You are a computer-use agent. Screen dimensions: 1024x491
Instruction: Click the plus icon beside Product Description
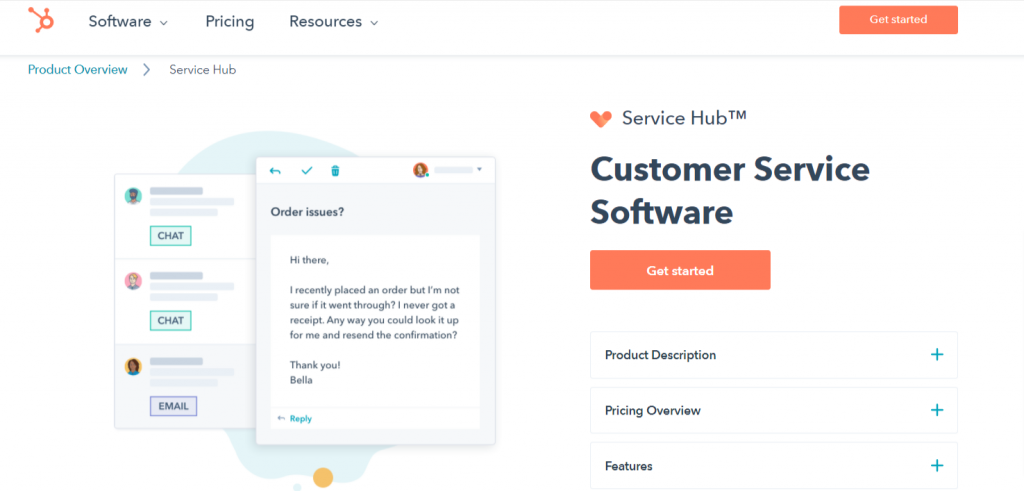coord(937,355)
